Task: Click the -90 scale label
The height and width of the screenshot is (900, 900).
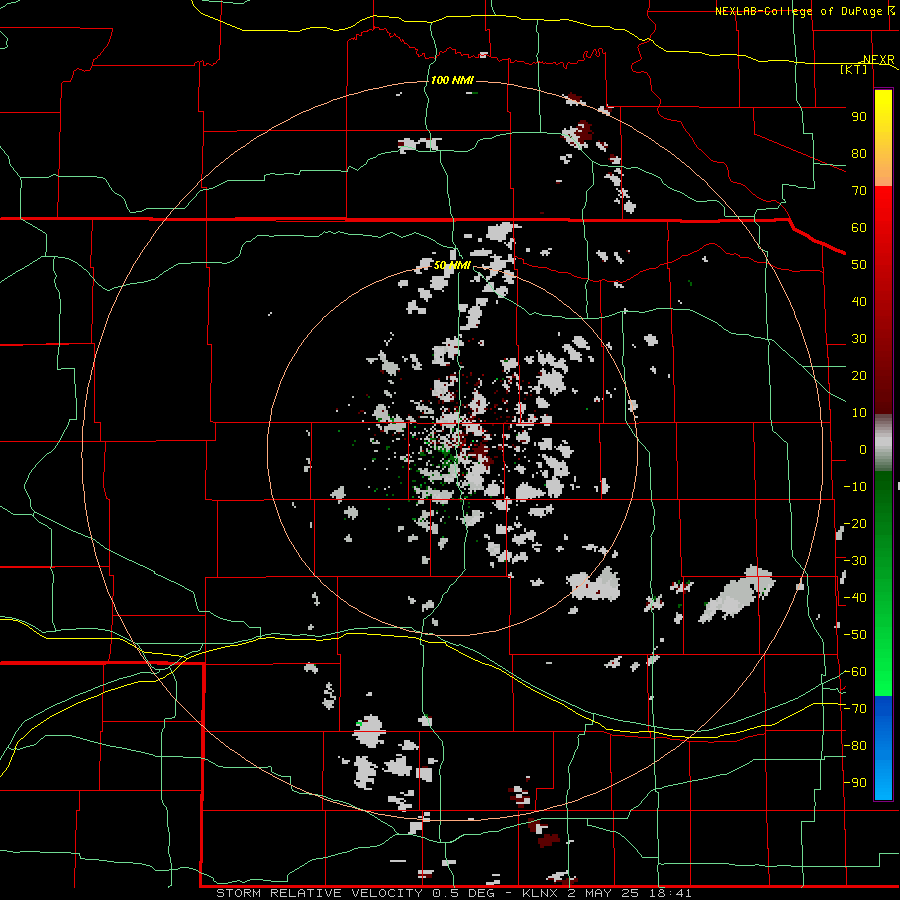Action: 855,783
